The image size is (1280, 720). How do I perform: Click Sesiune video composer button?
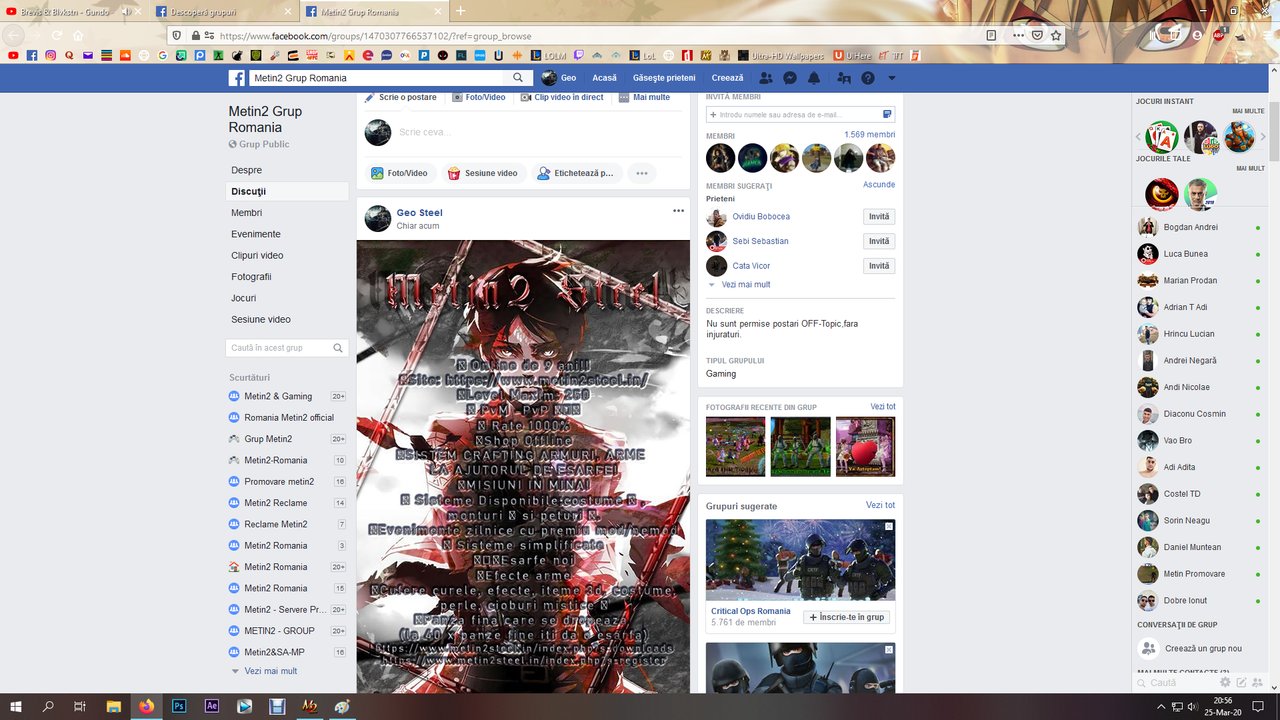(482, 173)
